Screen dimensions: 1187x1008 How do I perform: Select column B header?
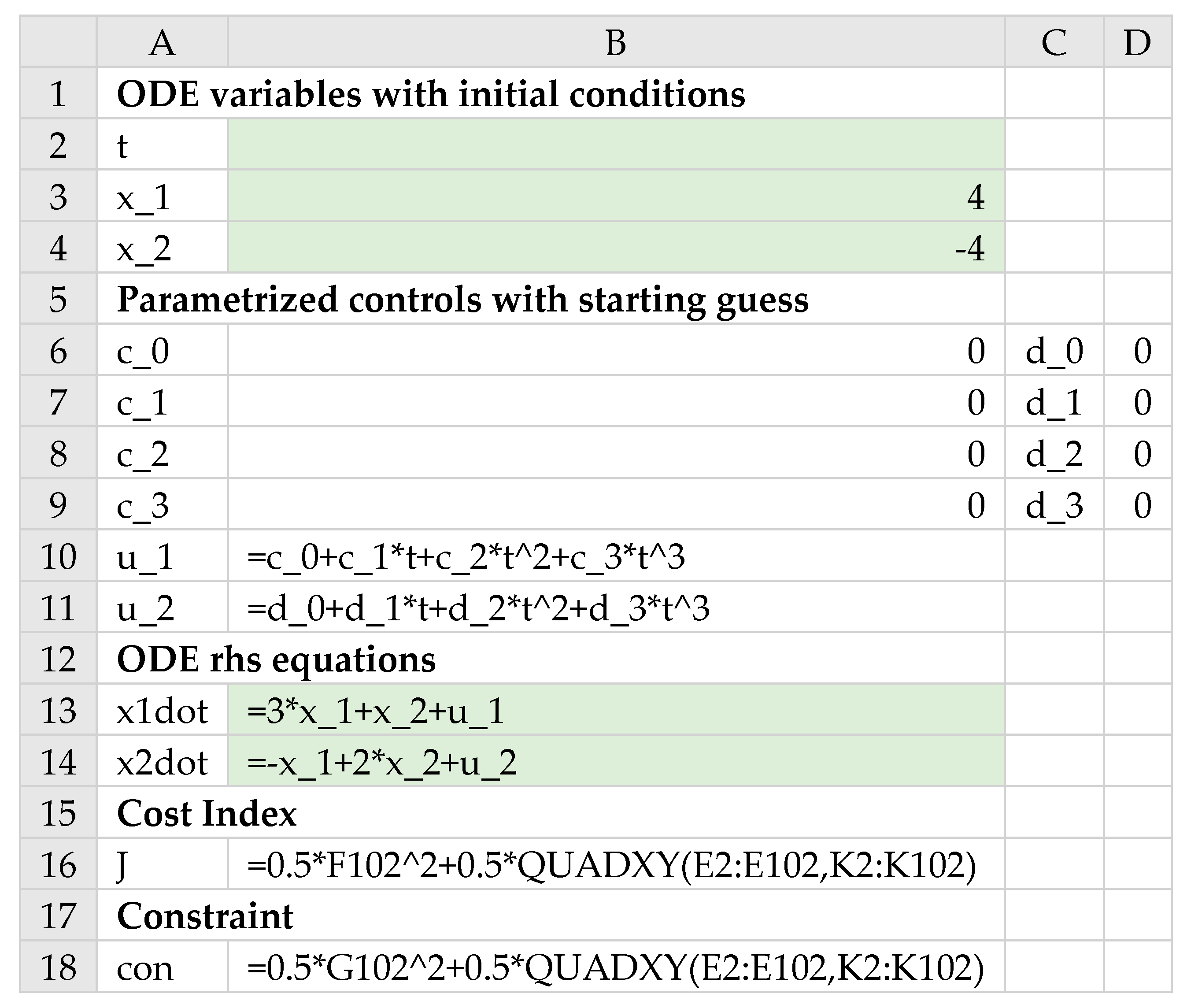pyautogui.click(x=615, y=42)
